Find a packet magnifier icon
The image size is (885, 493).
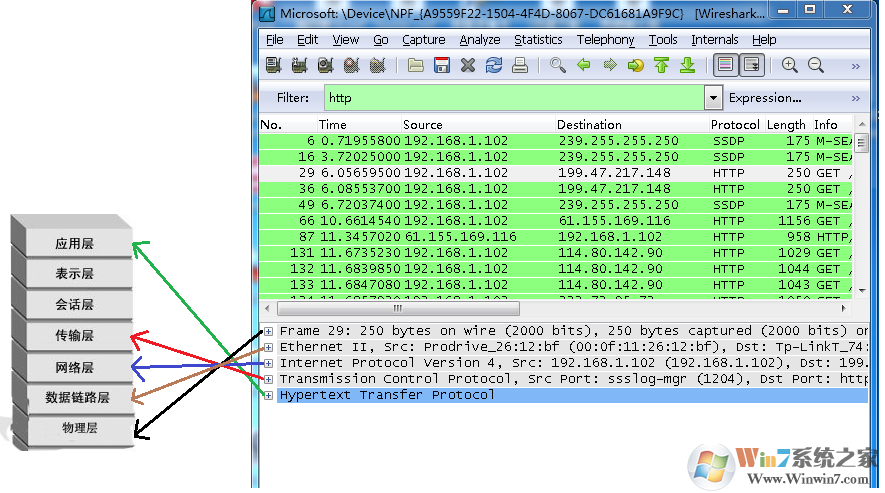558,66
